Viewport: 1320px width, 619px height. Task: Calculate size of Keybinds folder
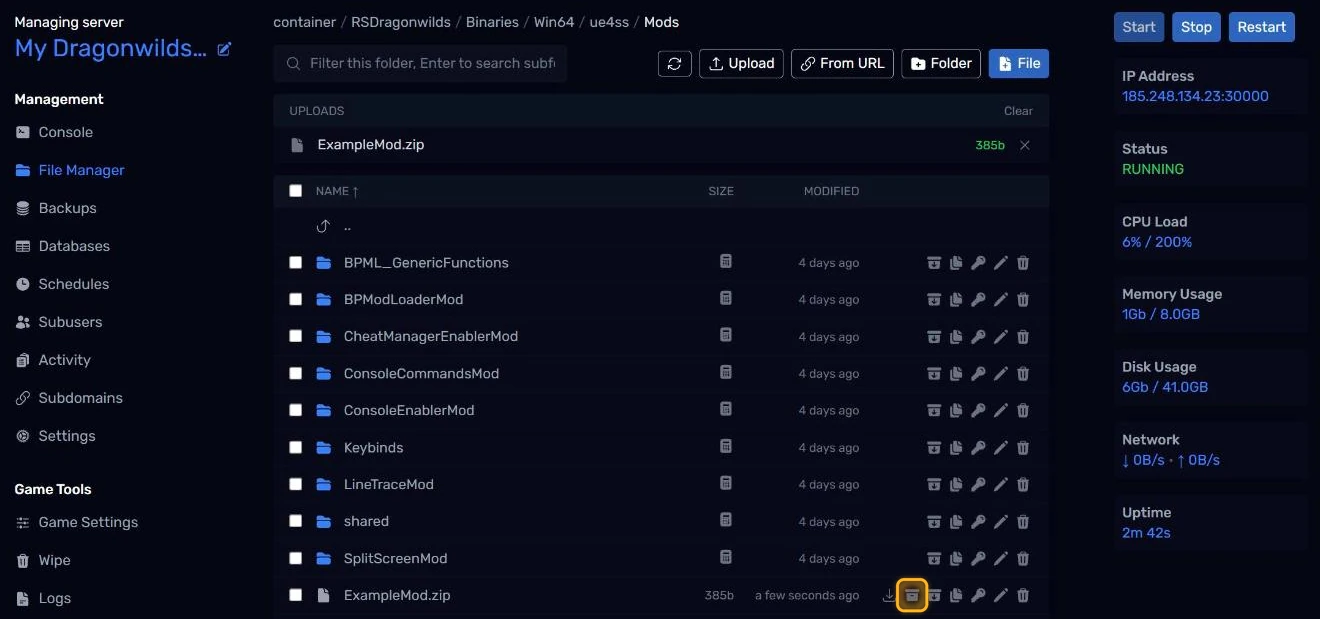(x=726, y=447)
